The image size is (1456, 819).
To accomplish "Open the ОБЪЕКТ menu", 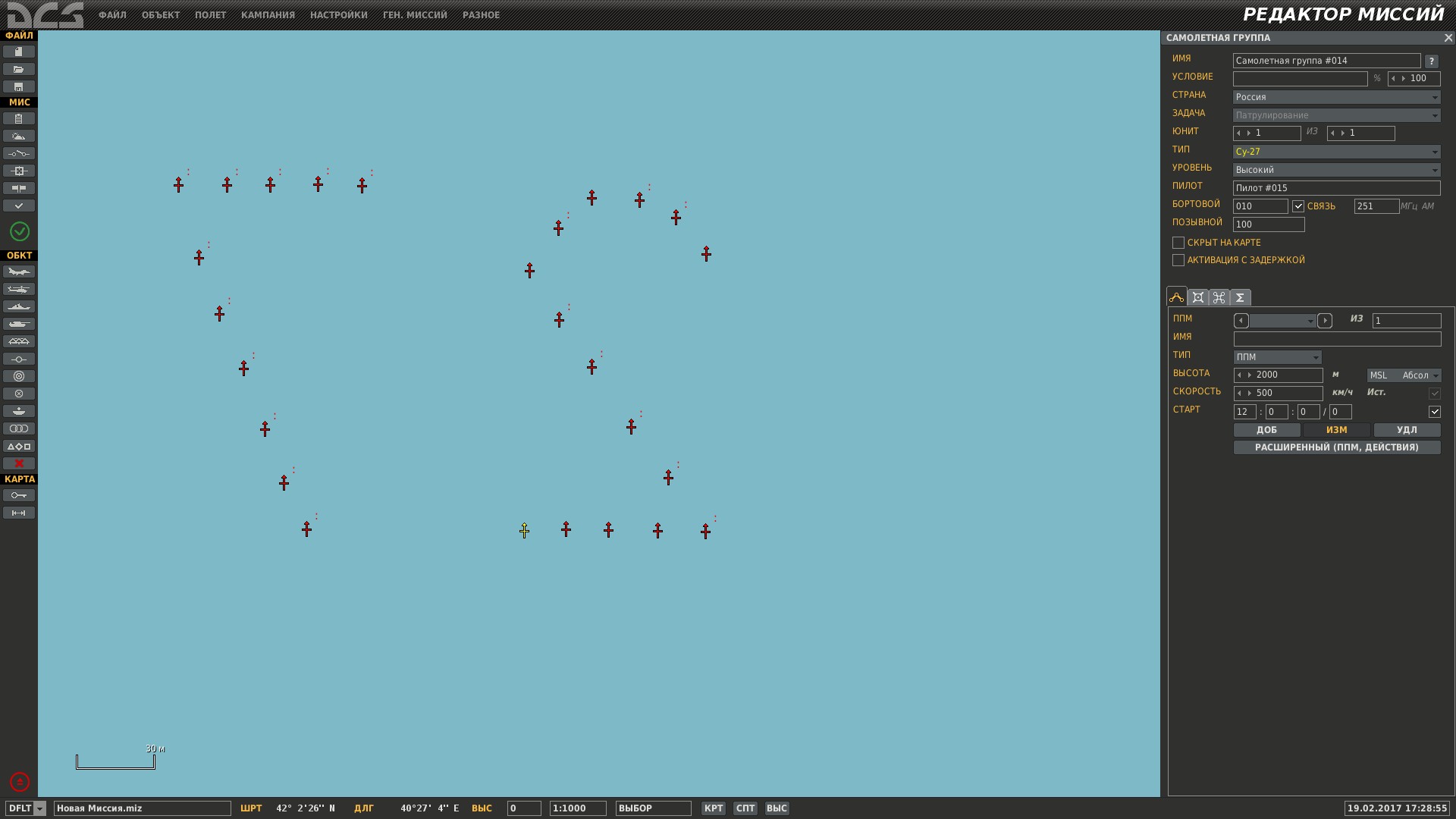I will click(161, 15).
